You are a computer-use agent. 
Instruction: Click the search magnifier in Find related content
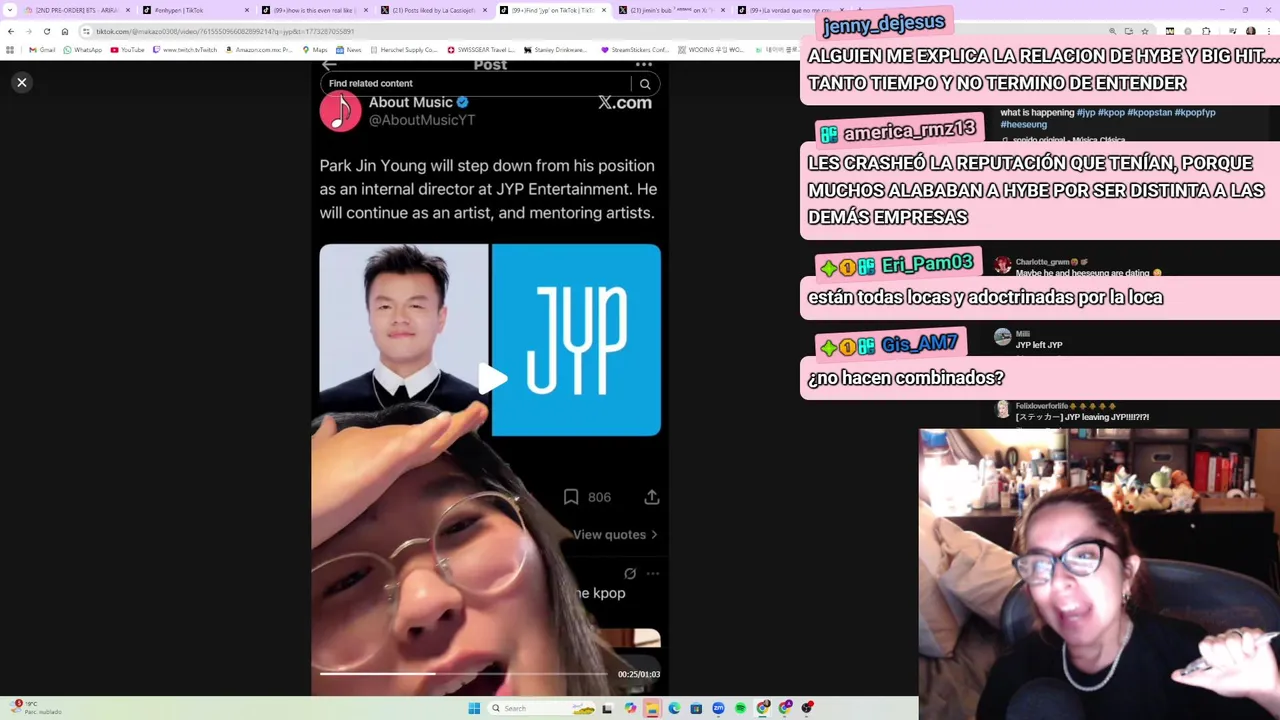tap(645, 84)
